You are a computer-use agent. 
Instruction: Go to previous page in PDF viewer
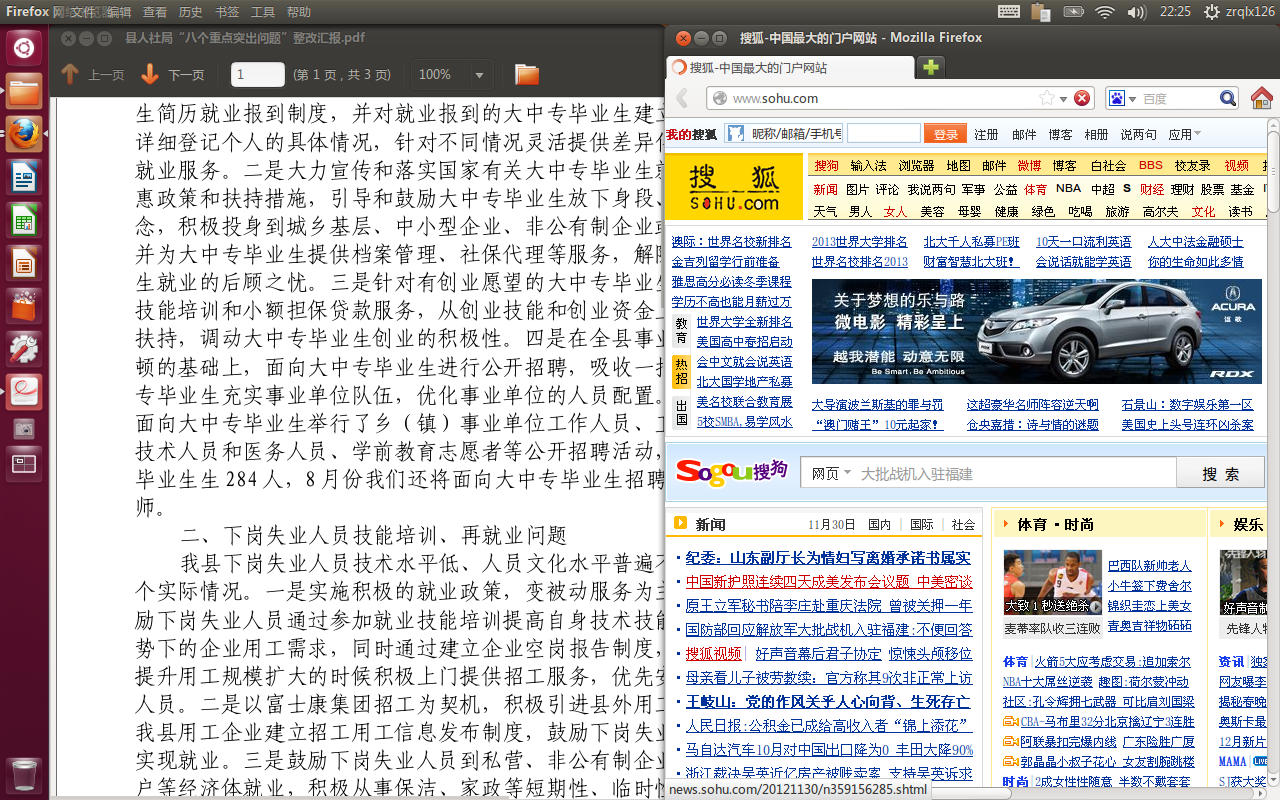point(93,75)
